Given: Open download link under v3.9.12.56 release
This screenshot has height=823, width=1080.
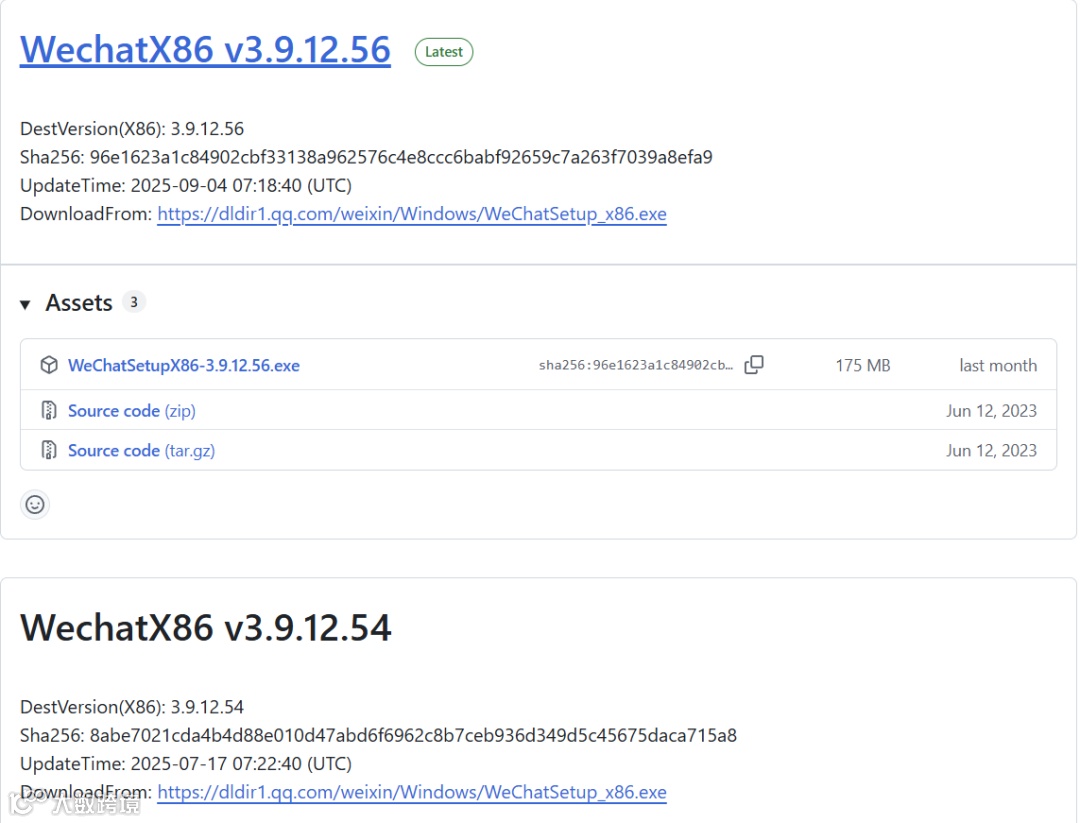Looking at the screenshot, I should 412,214.
